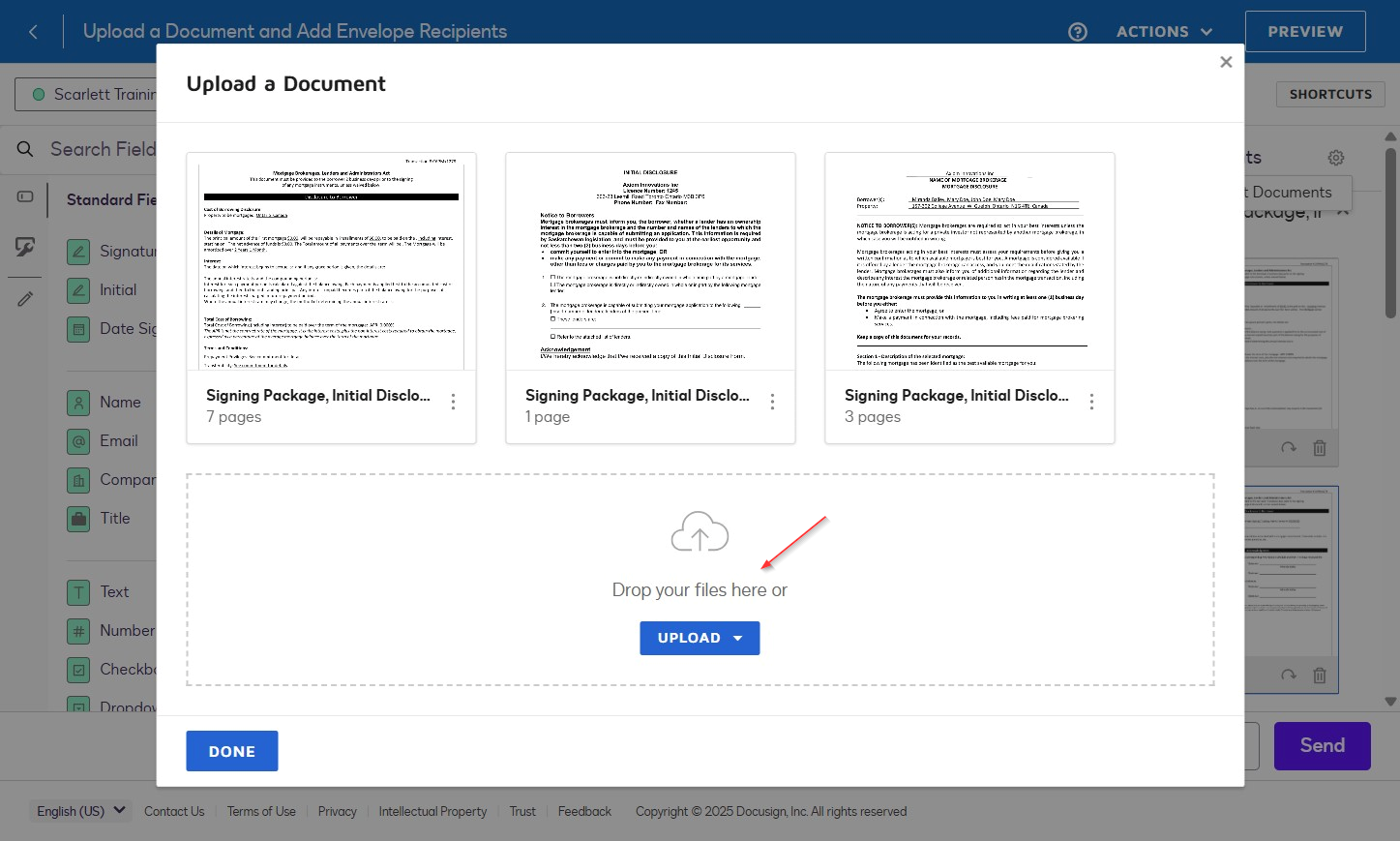Expand the UPLOAD dropdown button

click(x=700, y=638)
